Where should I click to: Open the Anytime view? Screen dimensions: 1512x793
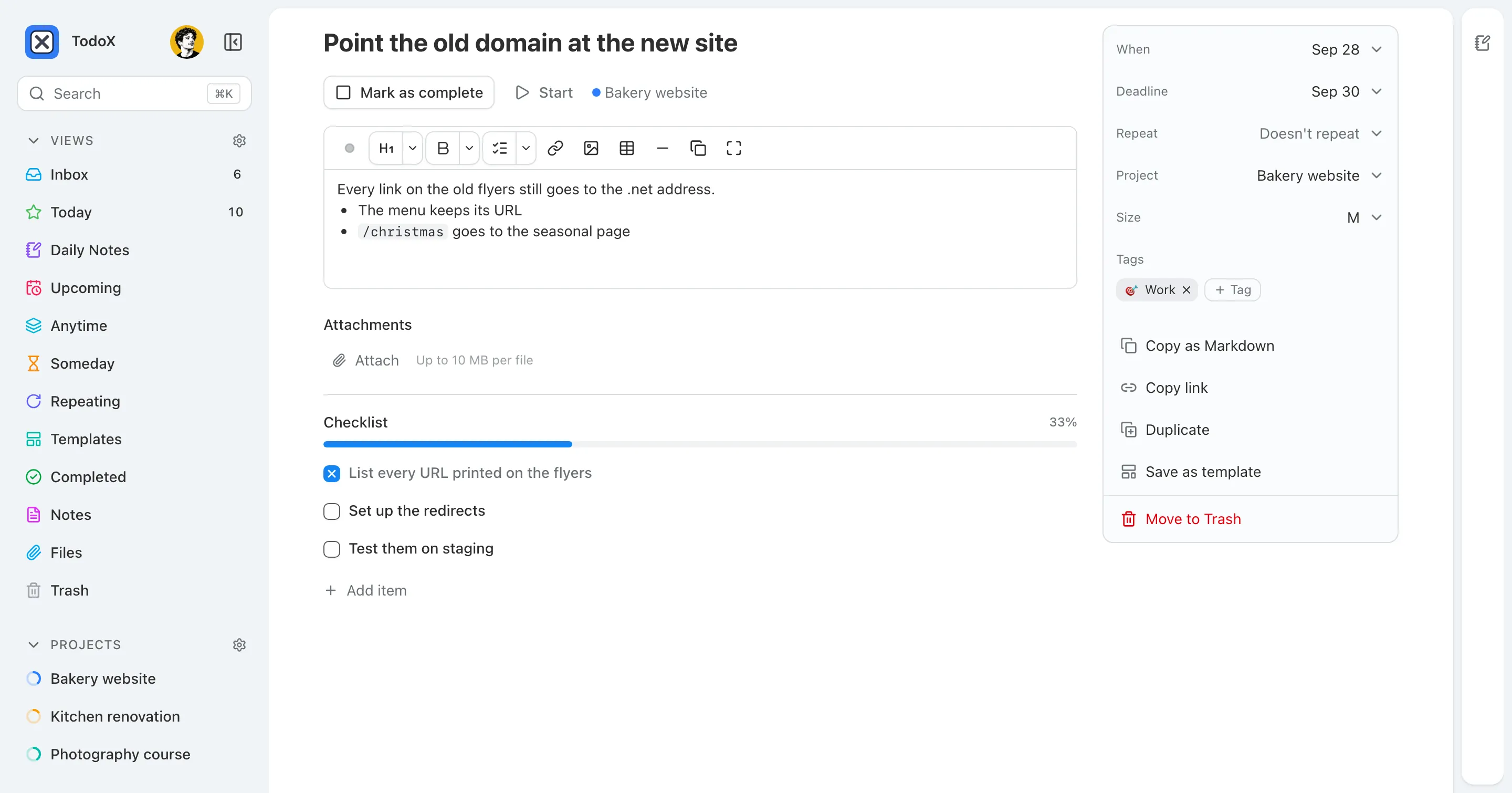tap(134, 326)
